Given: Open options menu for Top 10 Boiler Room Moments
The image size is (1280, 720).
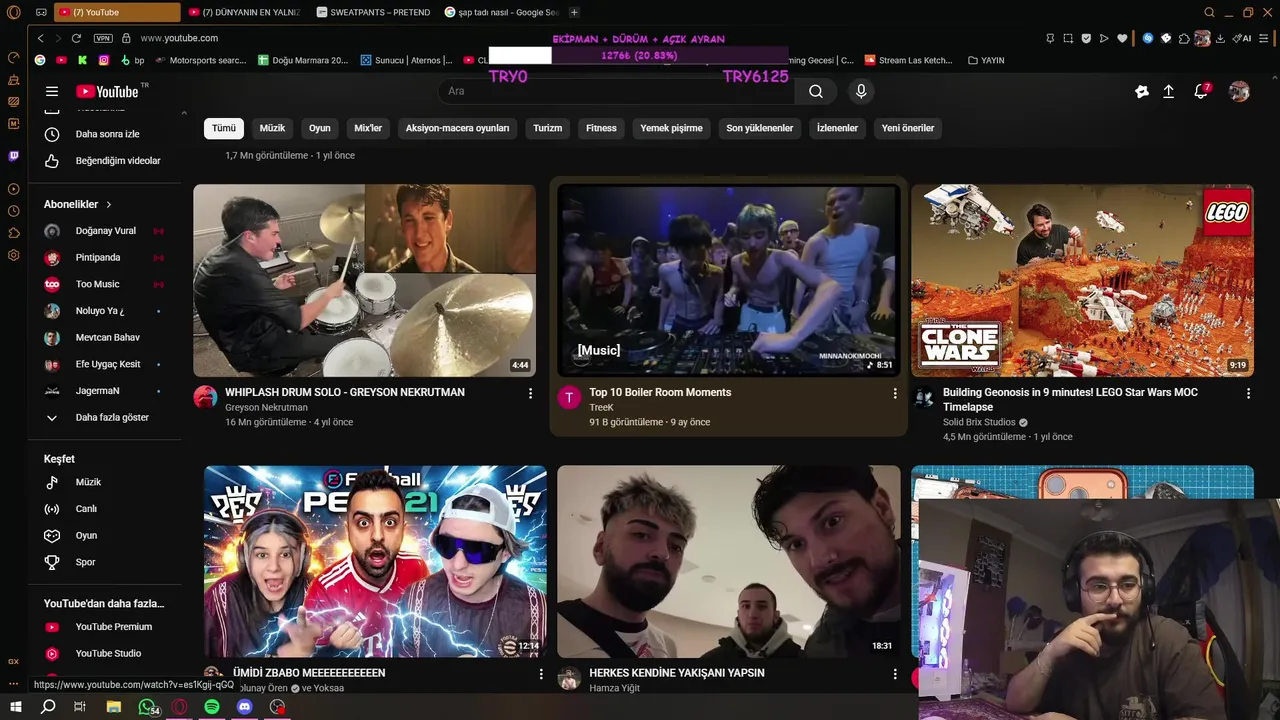Looking at the screenshot, I should click(x=894, y=394).
